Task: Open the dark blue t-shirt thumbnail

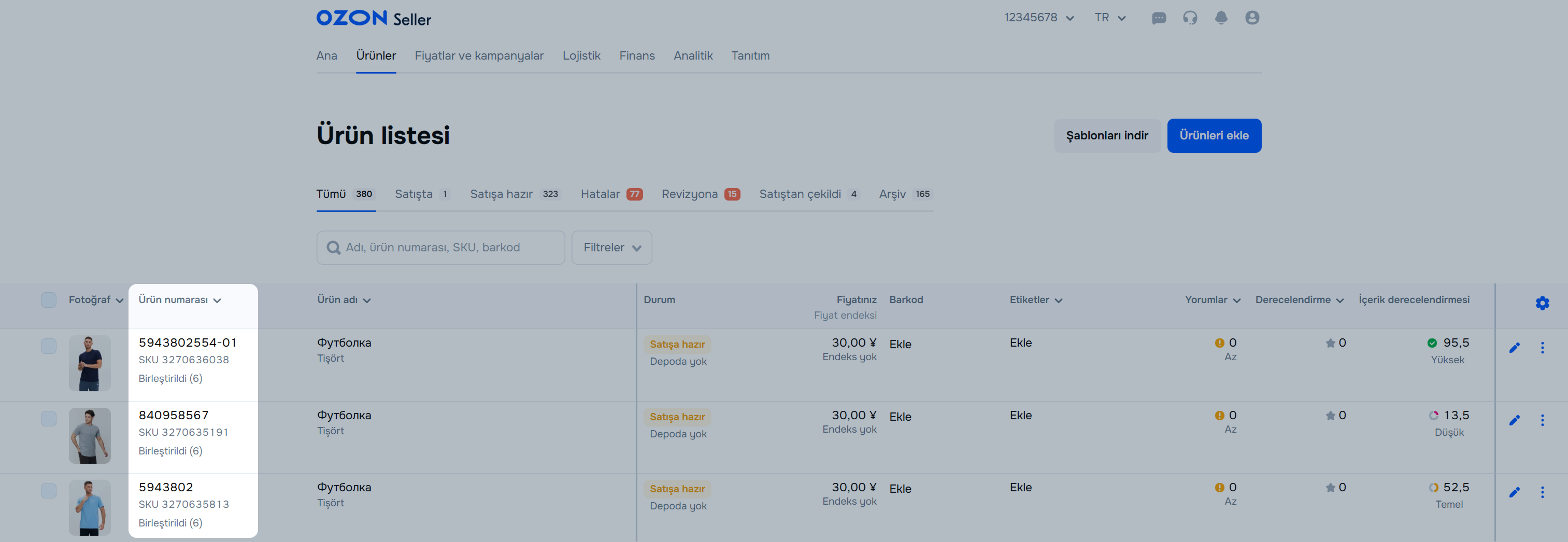Action: [90, 363]
